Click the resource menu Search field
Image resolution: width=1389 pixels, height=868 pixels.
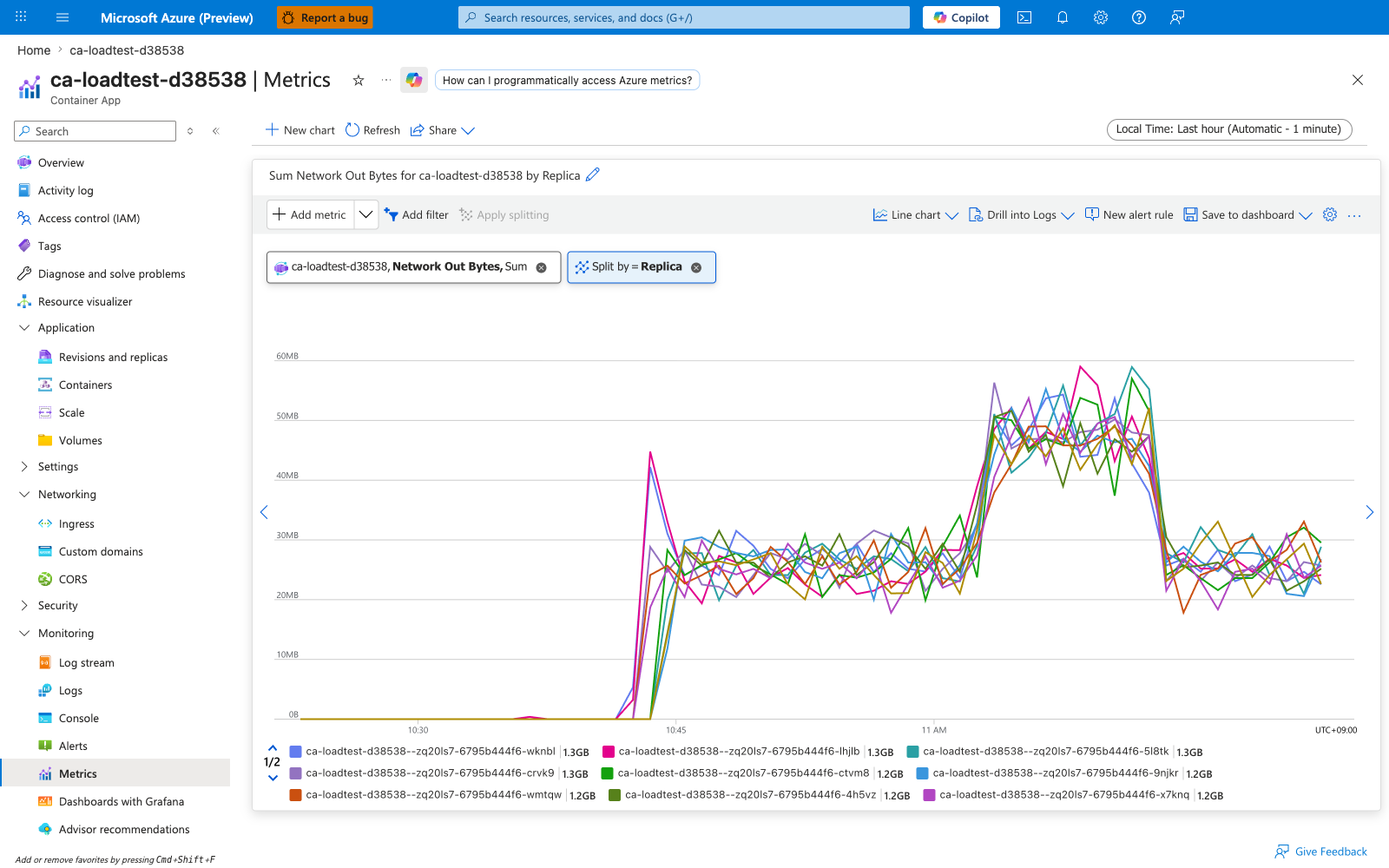tap(95, 131)
